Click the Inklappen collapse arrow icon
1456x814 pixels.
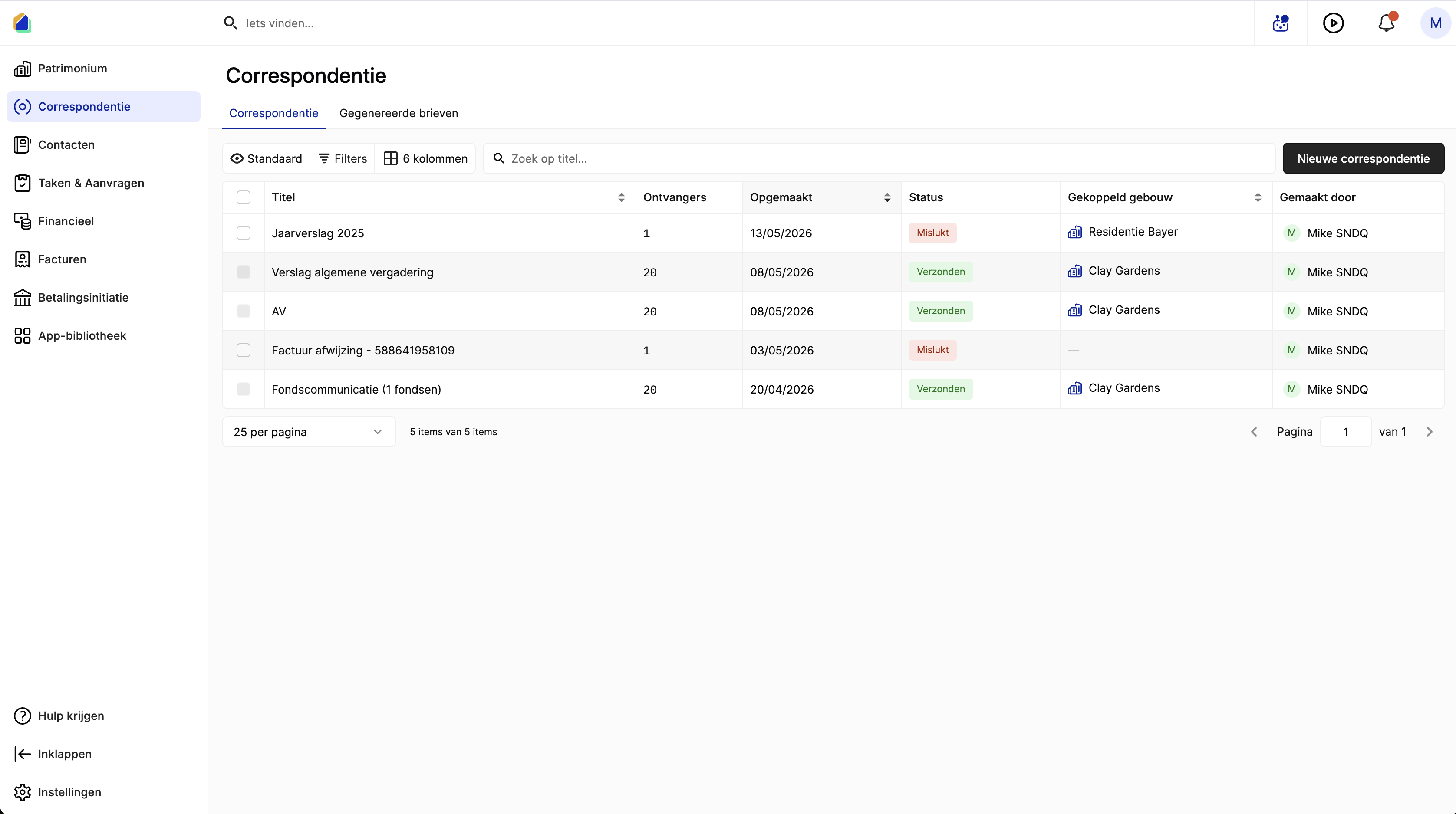click(23, 754)
